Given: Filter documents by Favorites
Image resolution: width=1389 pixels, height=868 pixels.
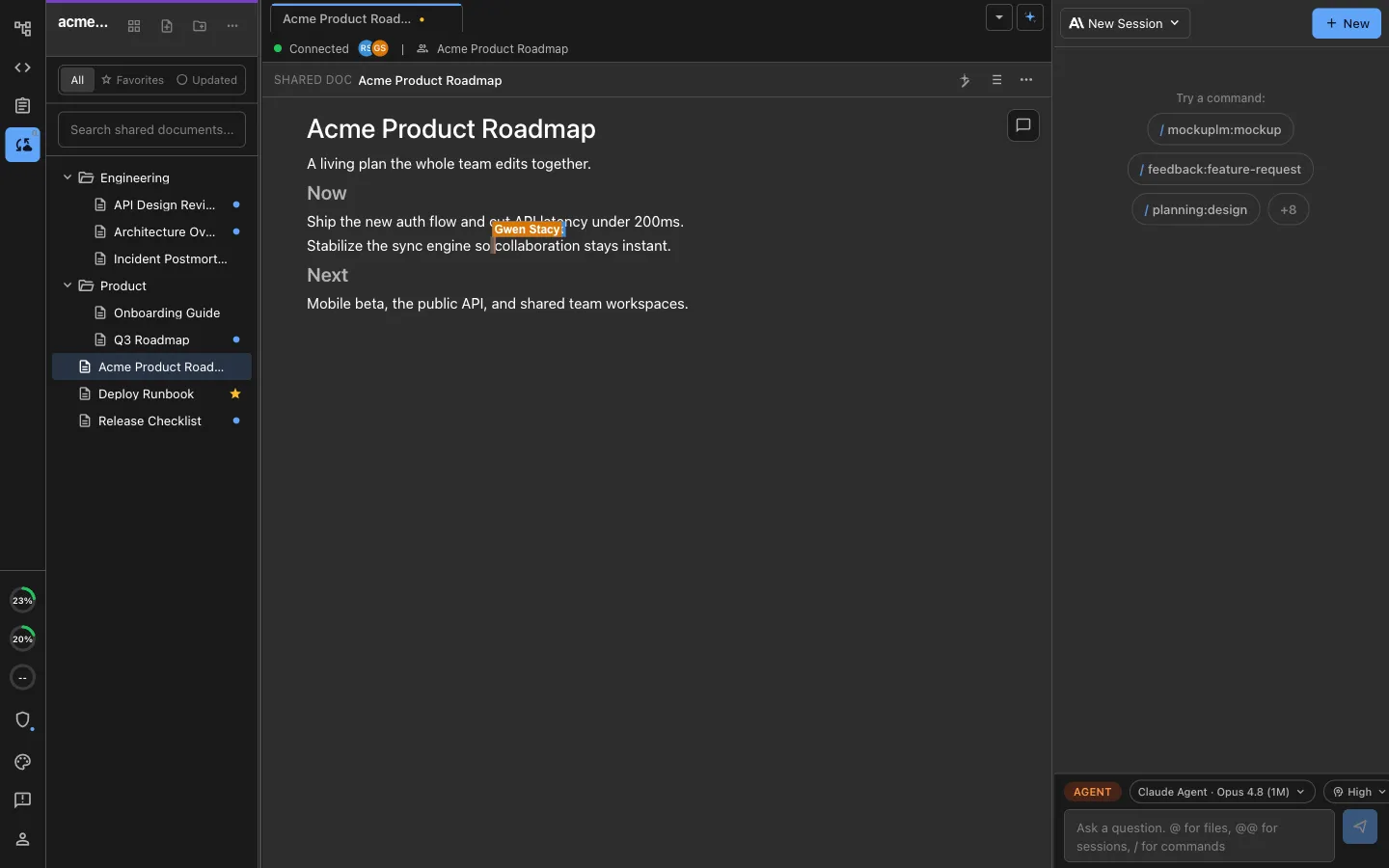Looking at the screenshot, I should click(133, 80).
